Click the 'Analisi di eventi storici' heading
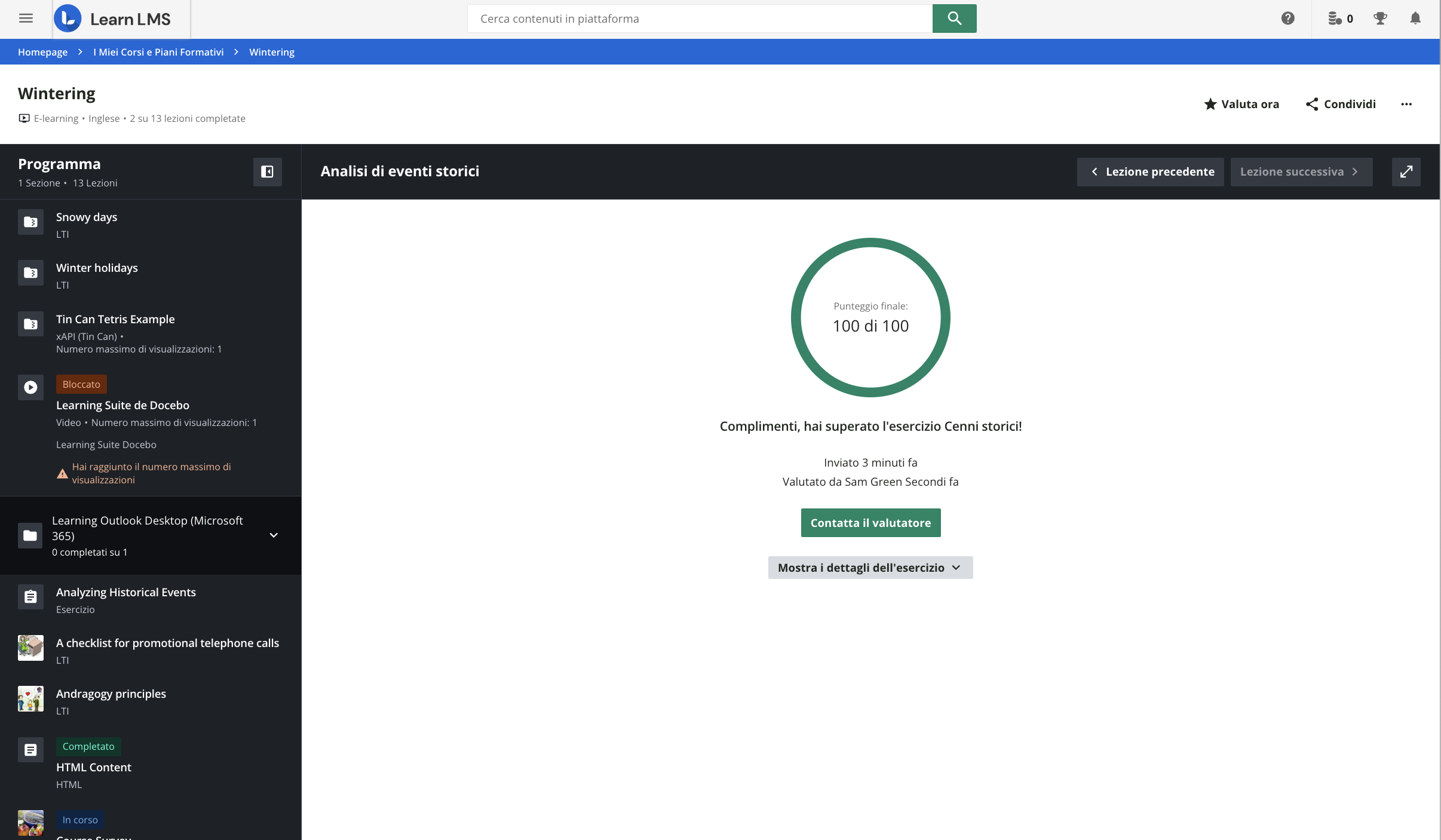This screenshot has height=840, width=1441. (400, 171)
